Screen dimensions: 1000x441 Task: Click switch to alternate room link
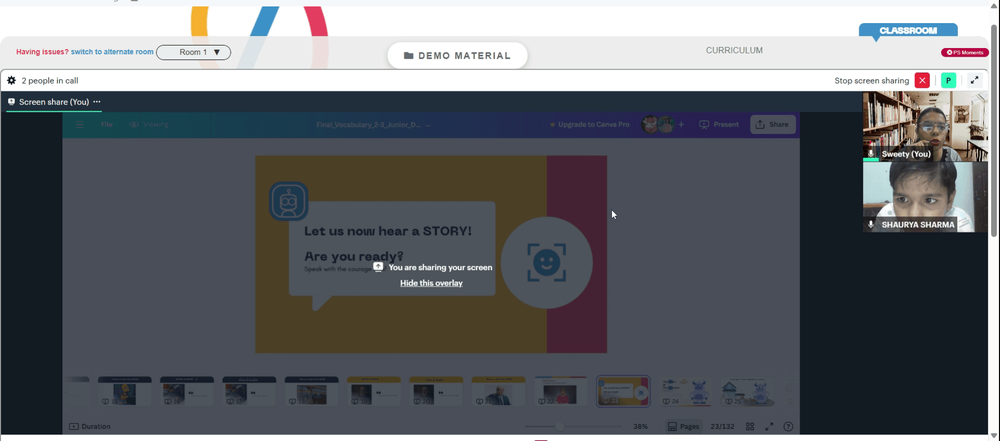[112, 52]
